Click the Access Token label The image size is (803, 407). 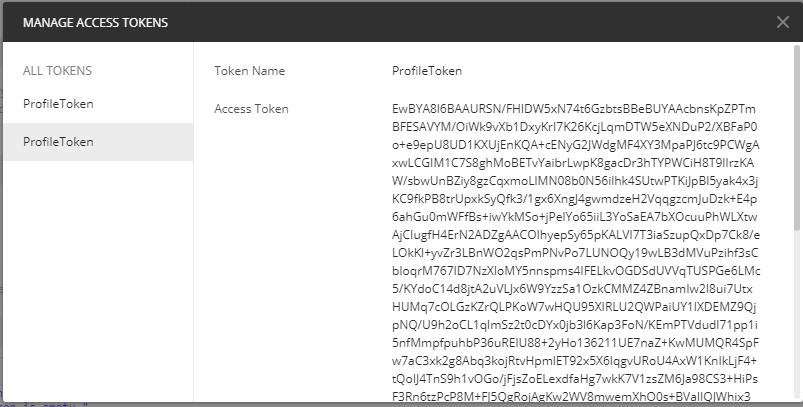pos(251,109)
